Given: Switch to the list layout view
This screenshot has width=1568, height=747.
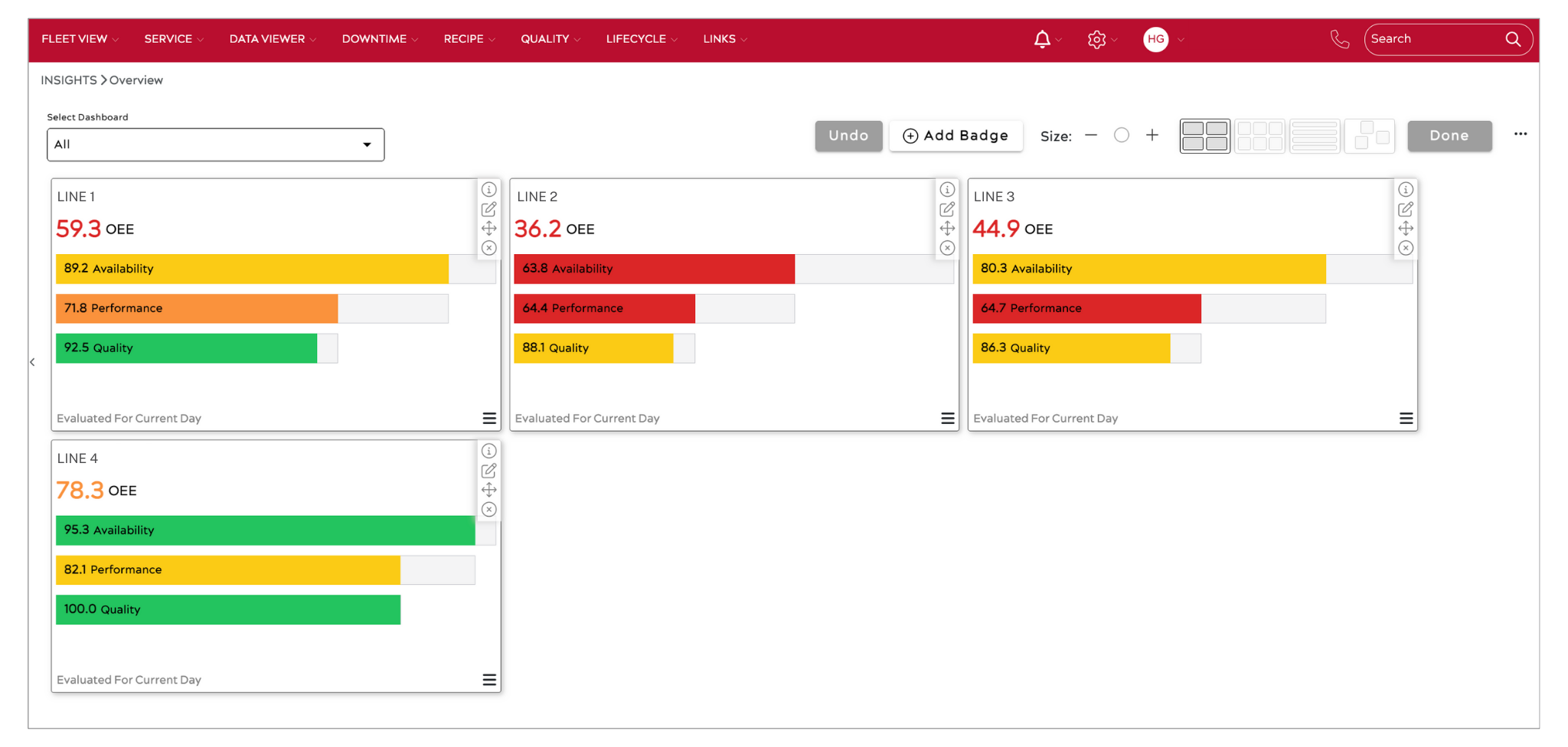Looking at the screenshot, I should pos(1315,135).
